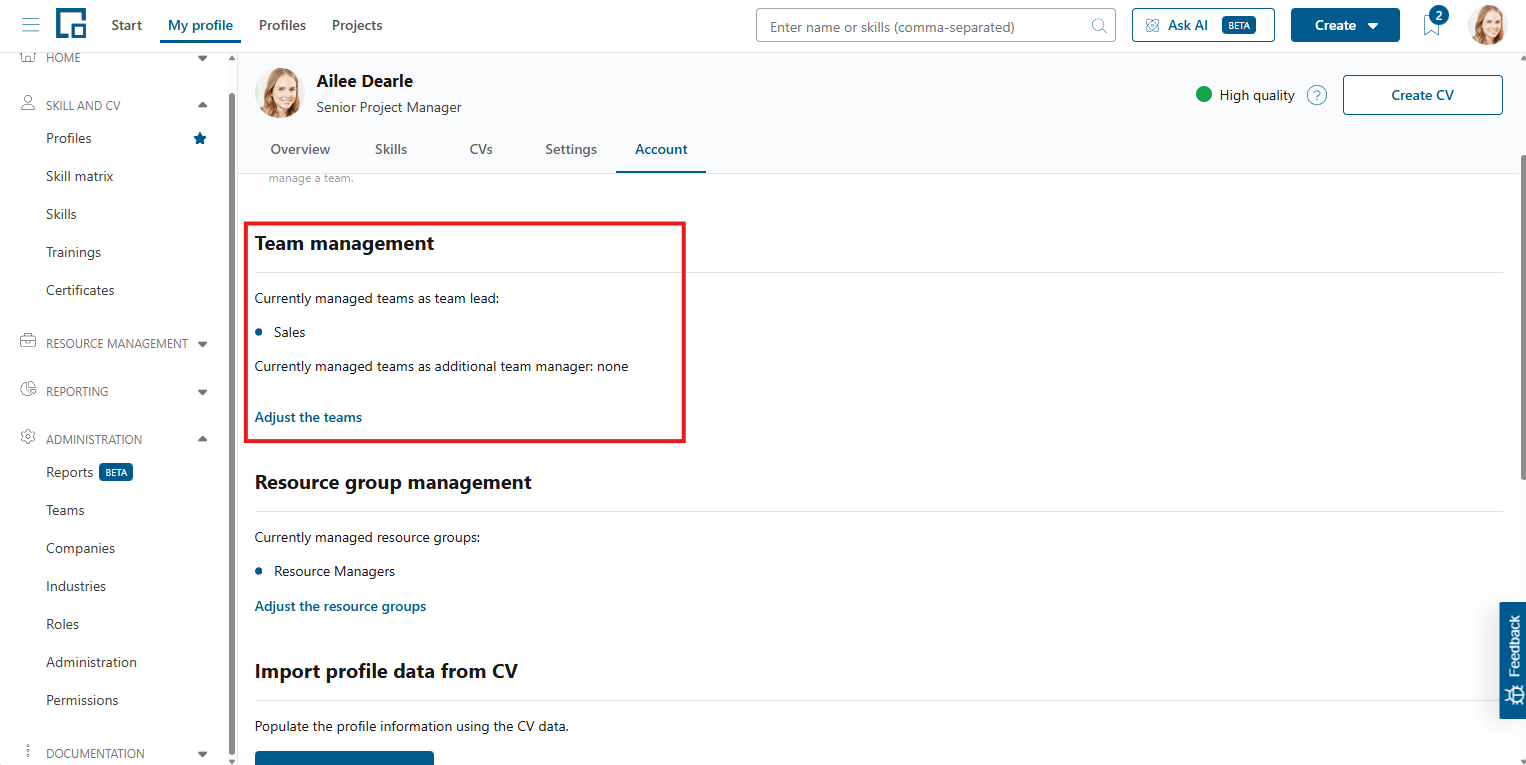The width and height of the screenshot is (1526, 765).
Task: Click the Reporting pie chart icon
Action: click(x=28, y=390)
